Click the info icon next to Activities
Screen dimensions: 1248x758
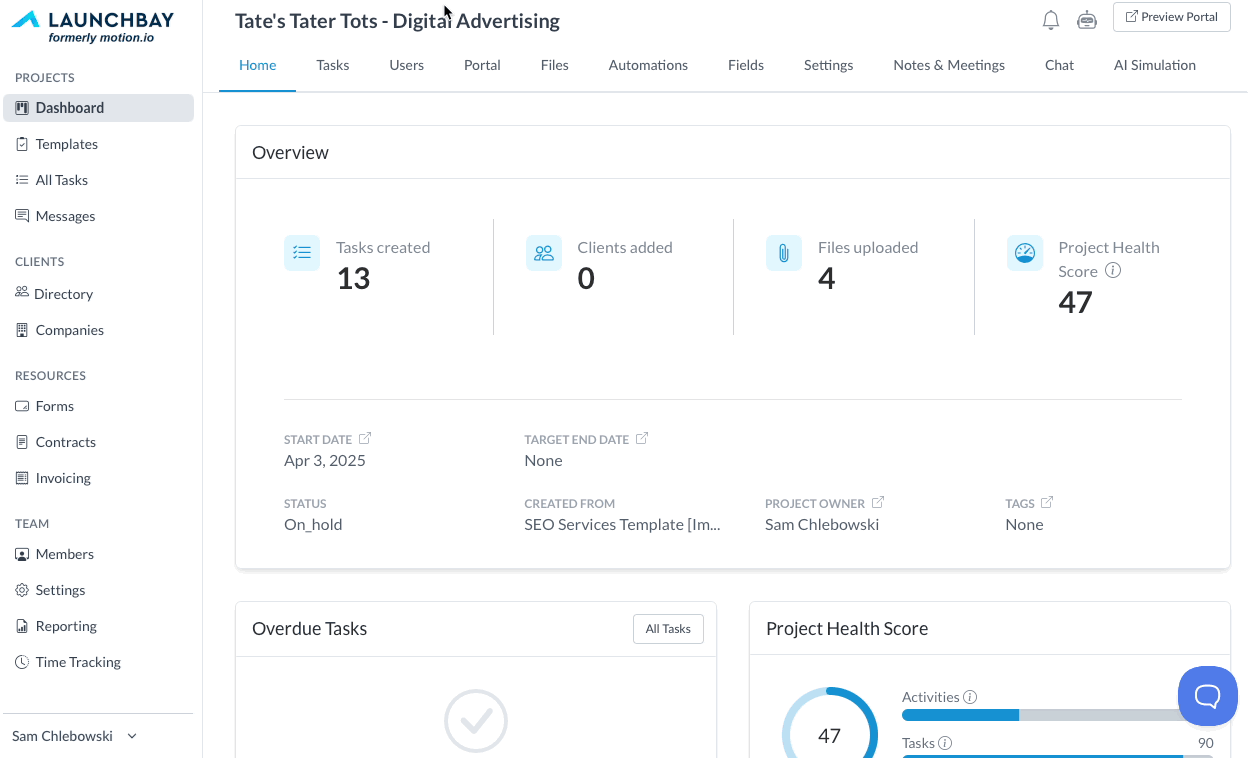[x=970, y=697]
